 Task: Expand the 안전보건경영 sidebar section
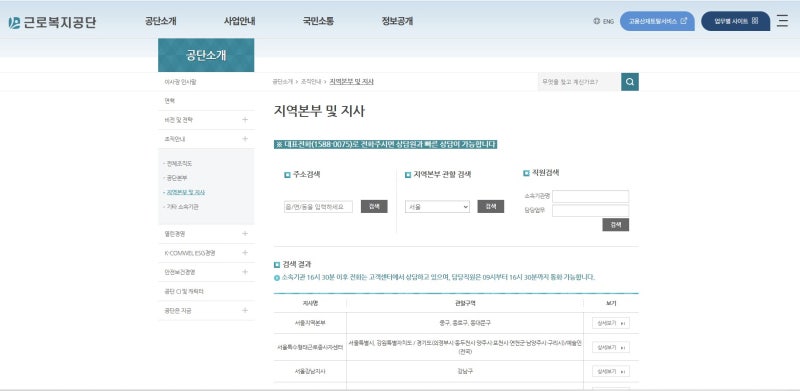click(x=245, y=272)
